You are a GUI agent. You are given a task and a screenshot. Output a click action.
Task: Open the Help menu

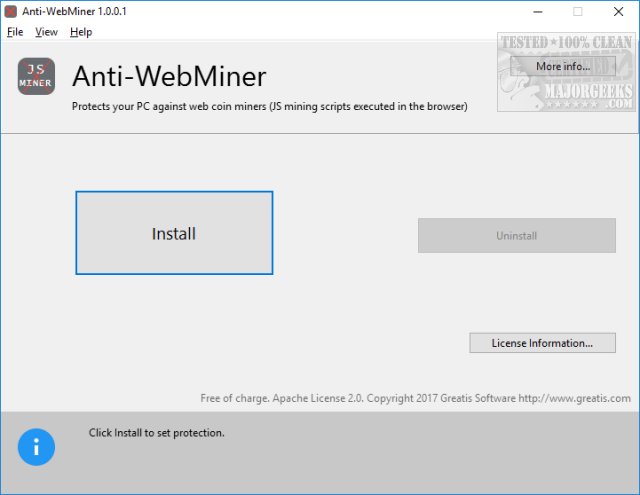click(x=81, y=32)
